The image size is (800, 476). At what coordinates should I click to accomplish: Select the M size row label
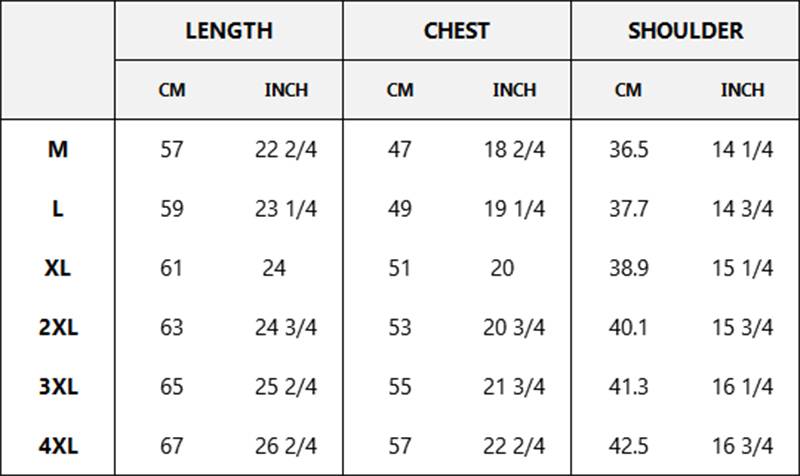coord(58,149)
